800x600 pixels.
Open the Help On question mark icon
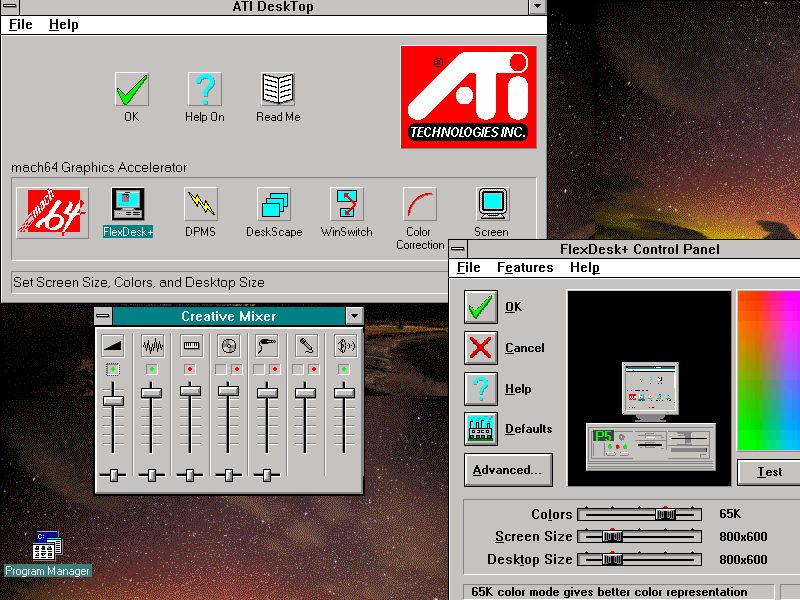click(205, 89)
